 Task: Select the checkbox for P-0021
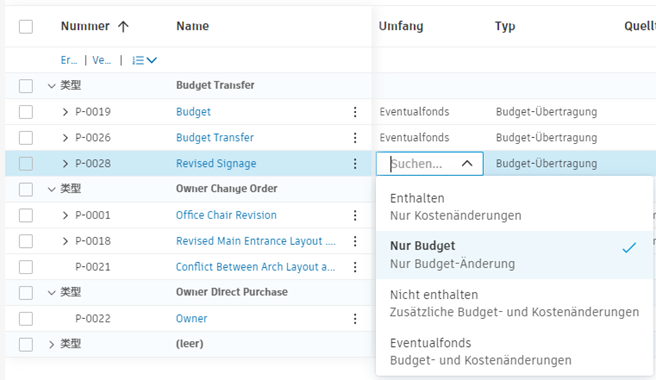tap(26, 267)
